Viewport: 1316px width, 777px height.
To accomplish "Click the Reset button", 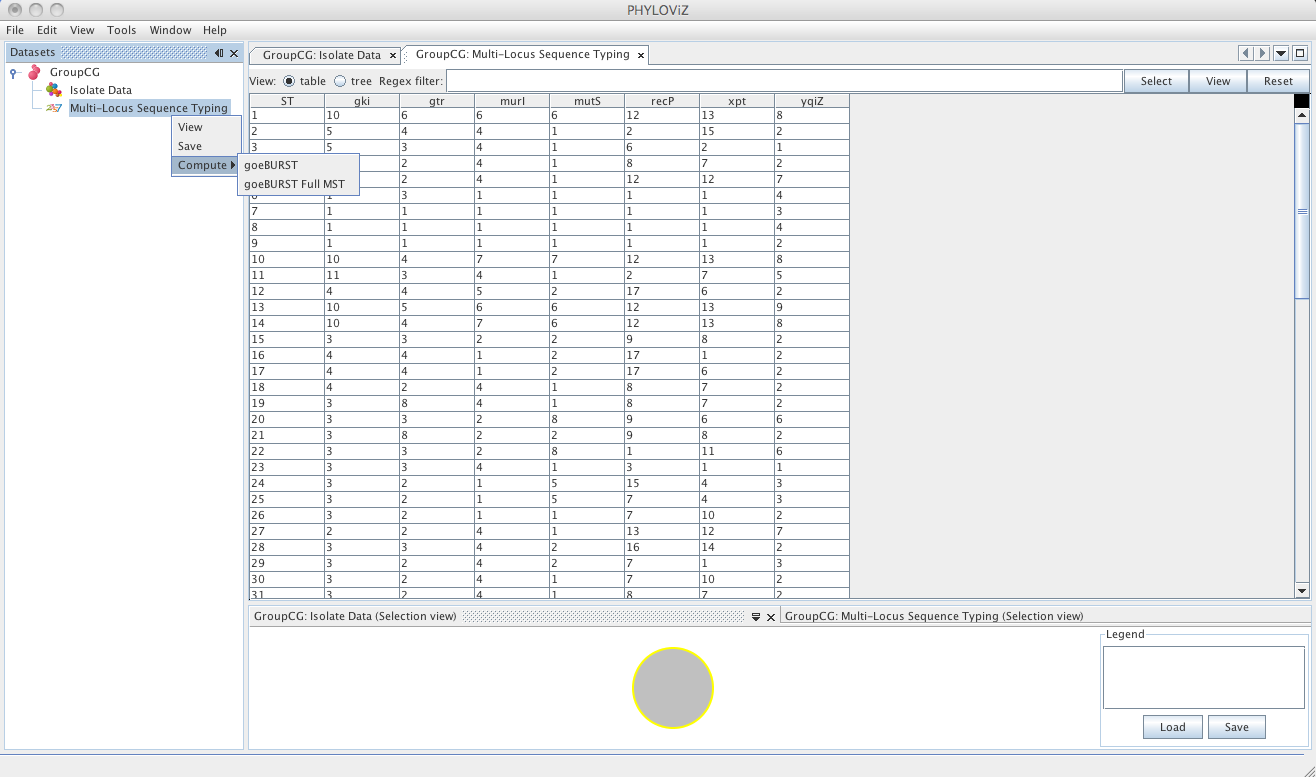I will [1278, 81].
